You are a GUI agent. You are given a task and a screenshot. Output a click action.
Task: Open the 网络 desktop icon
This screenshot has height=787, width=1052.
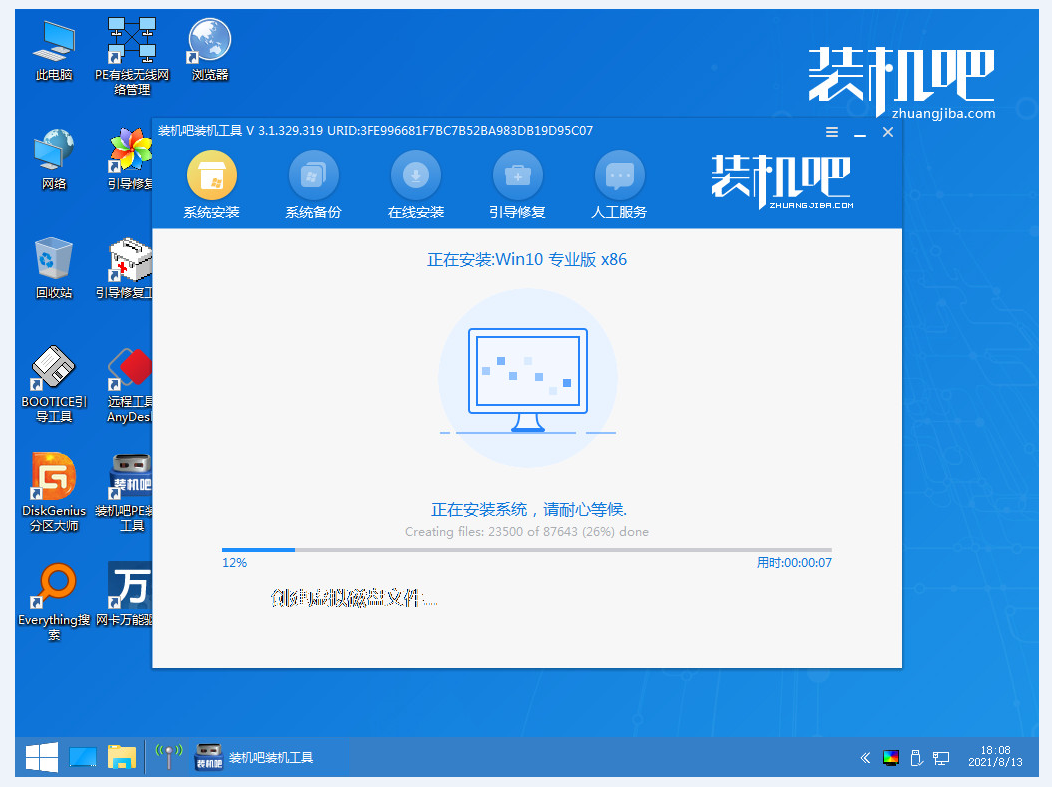tap(54, 152)
